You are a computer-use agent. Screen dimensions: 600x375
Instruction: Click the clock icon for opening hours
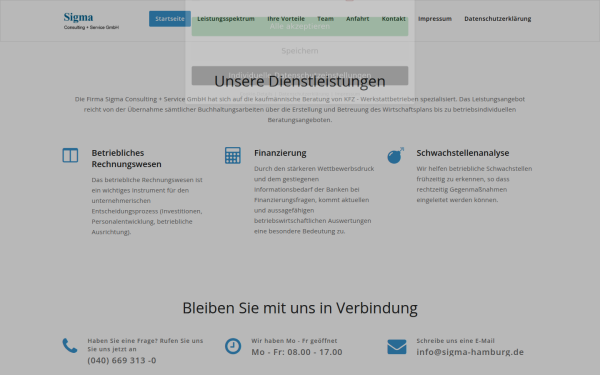pyautogui.click(x=233, y=346)
